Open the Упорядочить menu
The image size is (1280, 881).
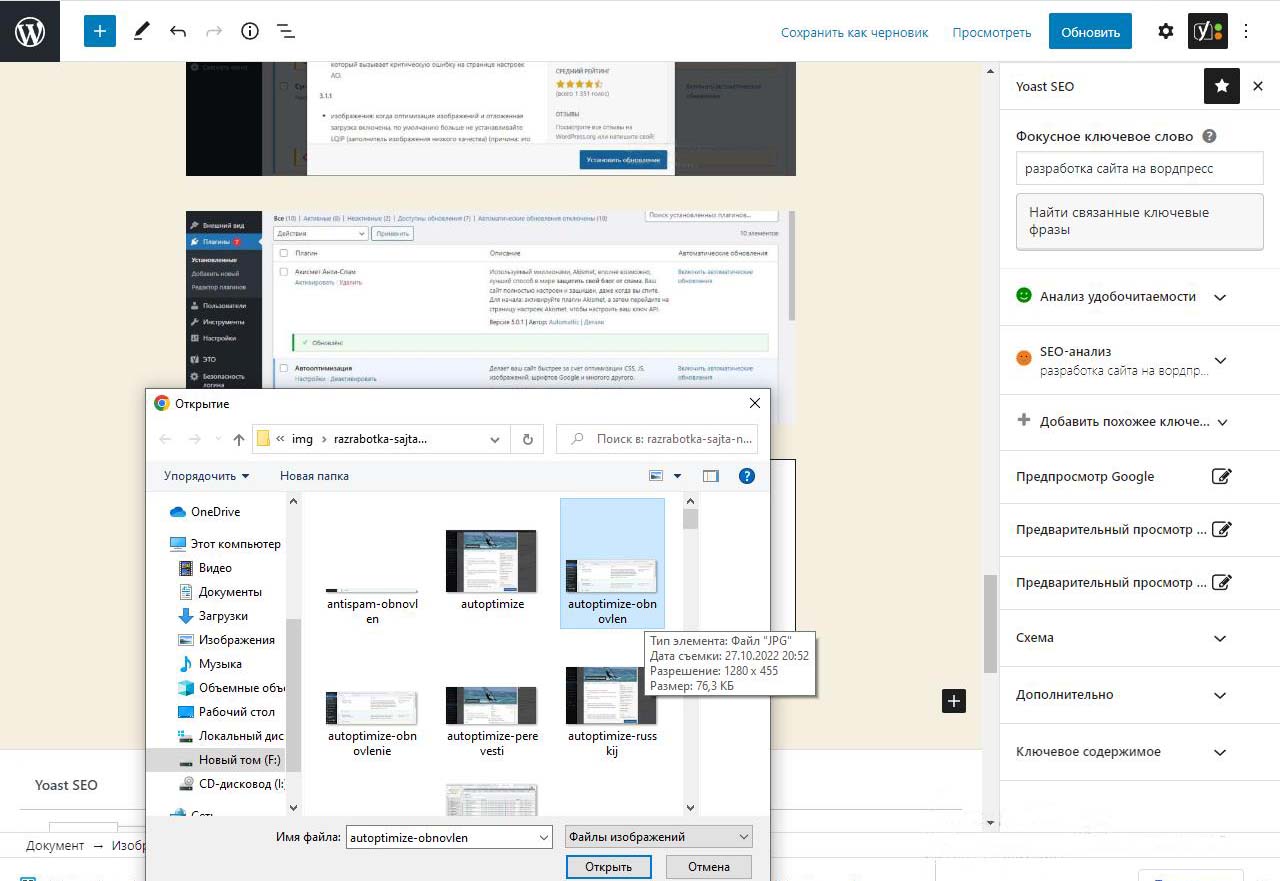click(206, 476)
